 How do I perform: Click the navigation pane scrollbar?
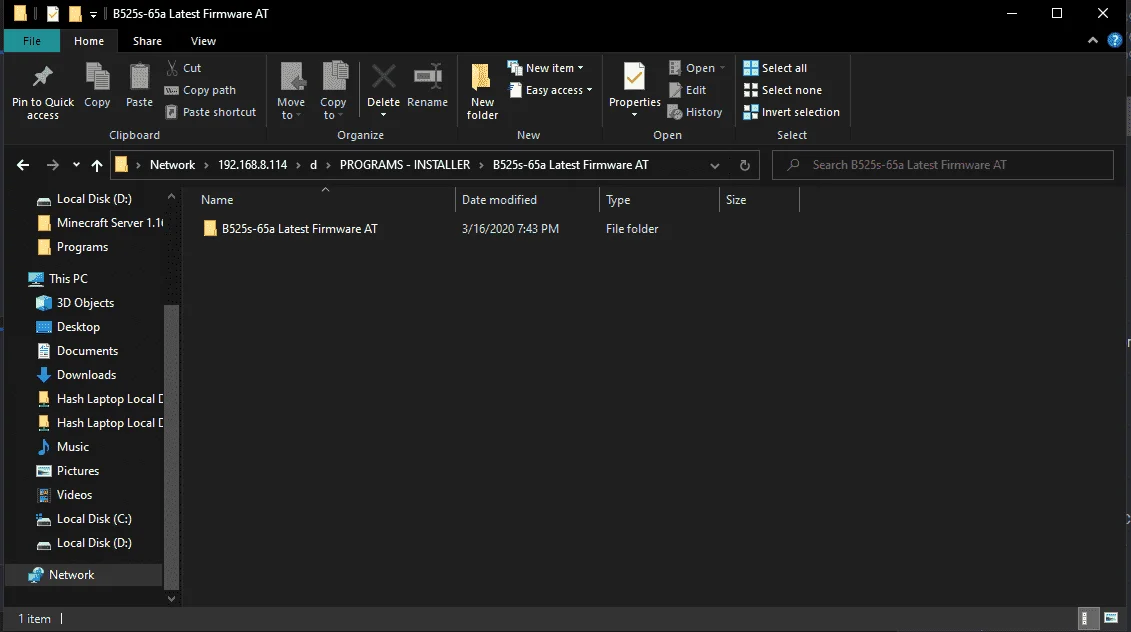pos(171,447)
